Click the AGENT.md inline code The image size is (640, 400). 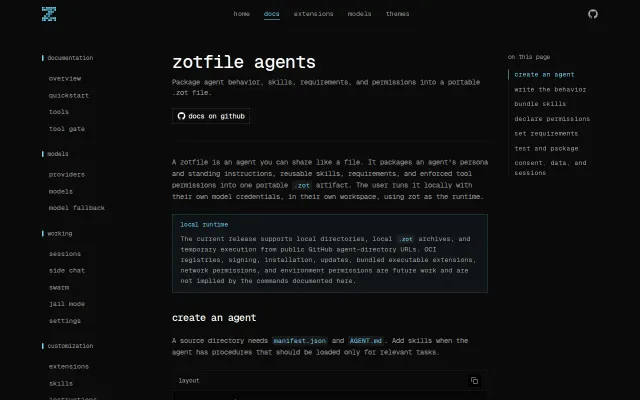click(x=366, y=340)
